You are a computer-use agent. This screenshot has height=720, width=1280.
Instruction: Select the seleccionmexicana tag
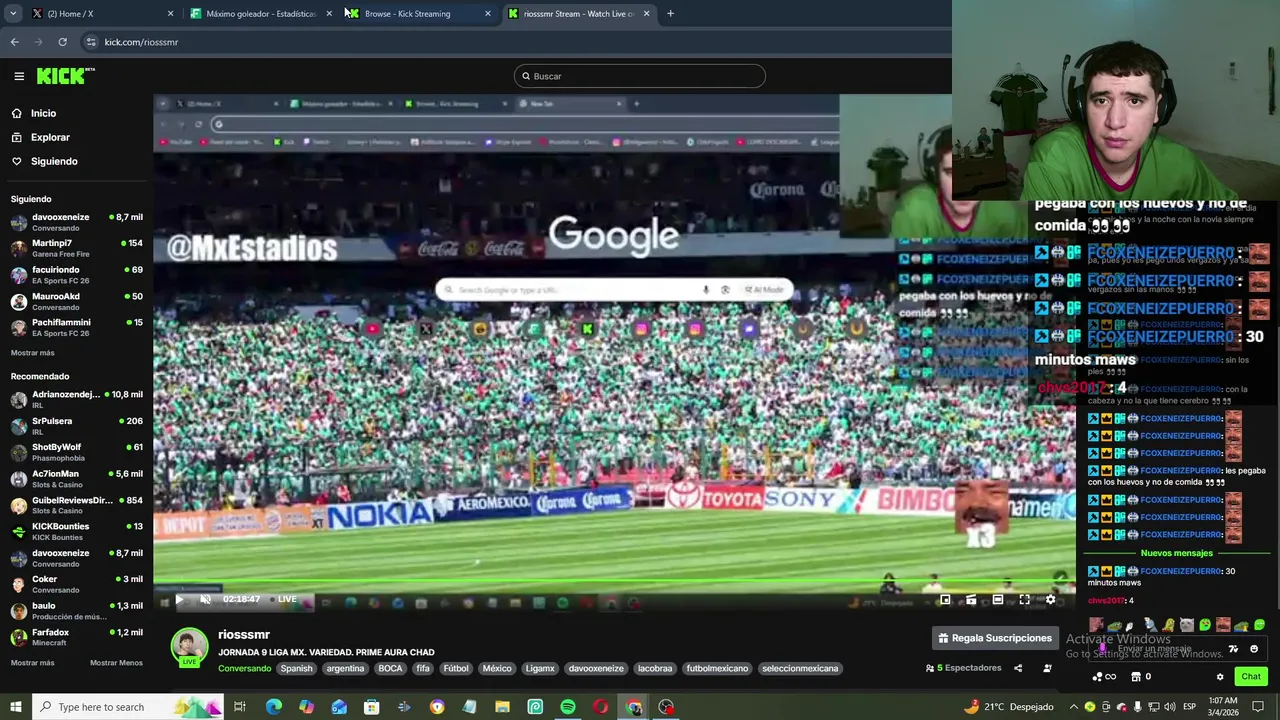pyautogui.click(x=800, y=668)
